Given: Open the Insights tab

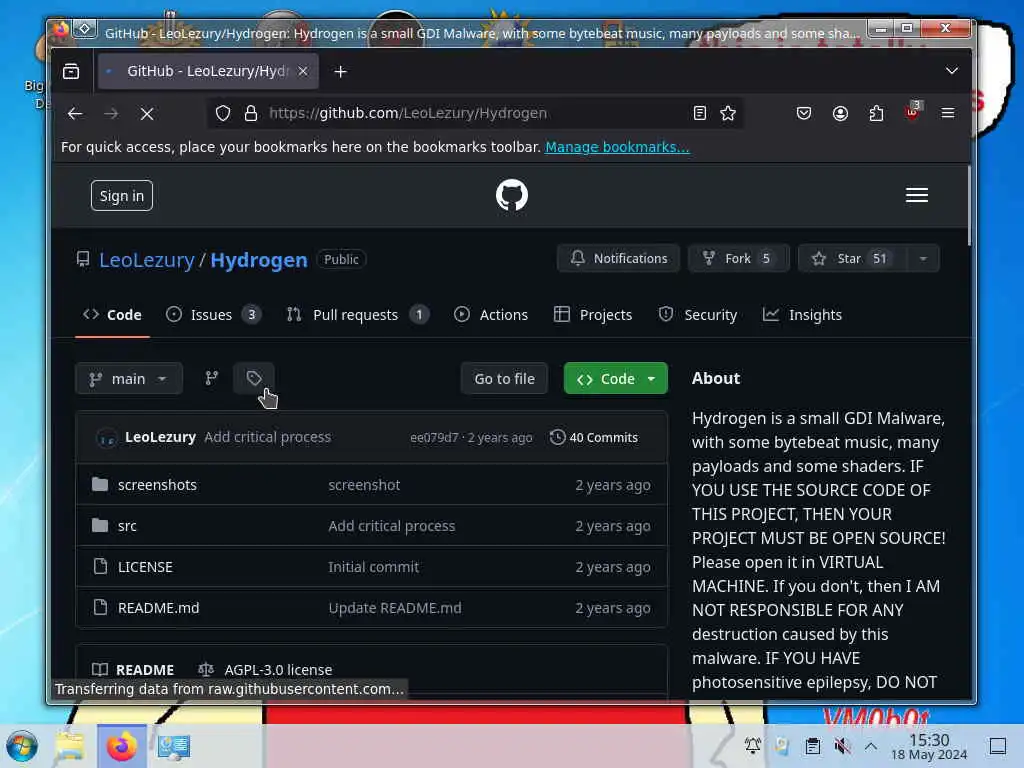Looking at the screenshot, I should 803,315.
